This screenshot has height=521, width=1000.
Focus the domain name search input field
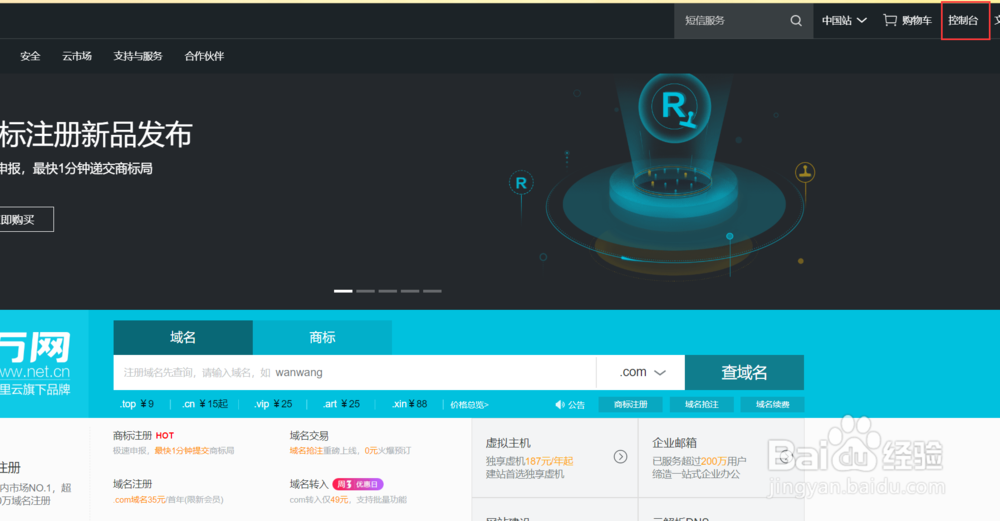[x=355, y=372]
